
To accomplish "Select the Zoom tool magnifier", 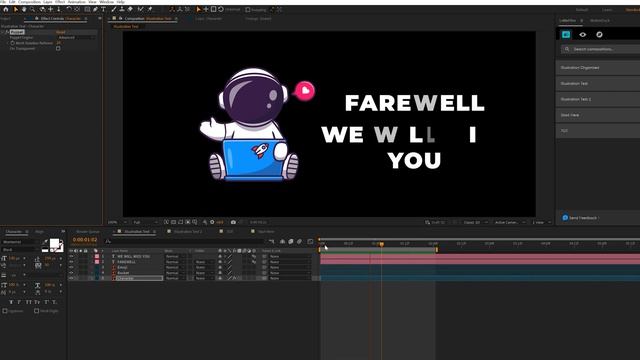I will pyautogui.click(x=32, y=9).
